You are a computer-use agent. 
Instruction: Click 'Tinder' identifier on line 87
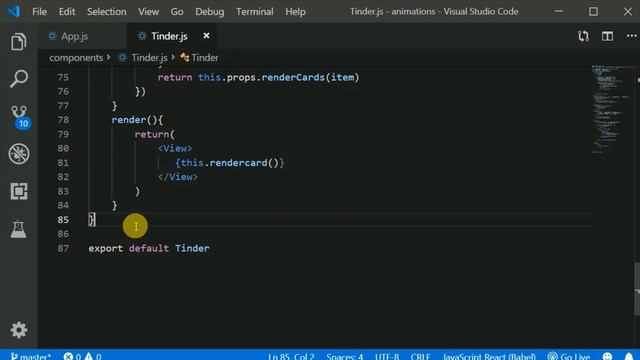(192, 248)
